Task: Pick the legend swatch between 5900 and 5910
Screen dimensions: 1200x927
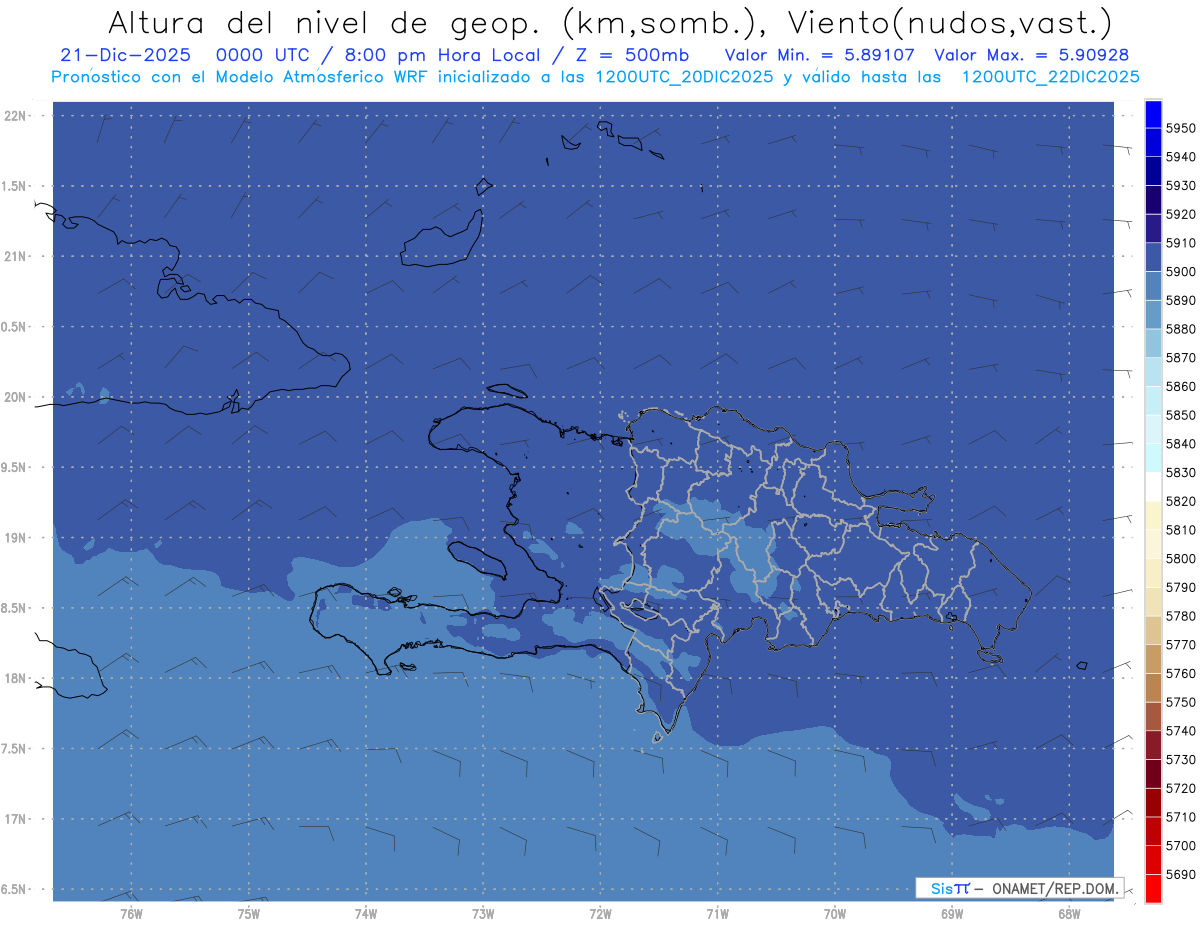Action: click(1153, 257)
